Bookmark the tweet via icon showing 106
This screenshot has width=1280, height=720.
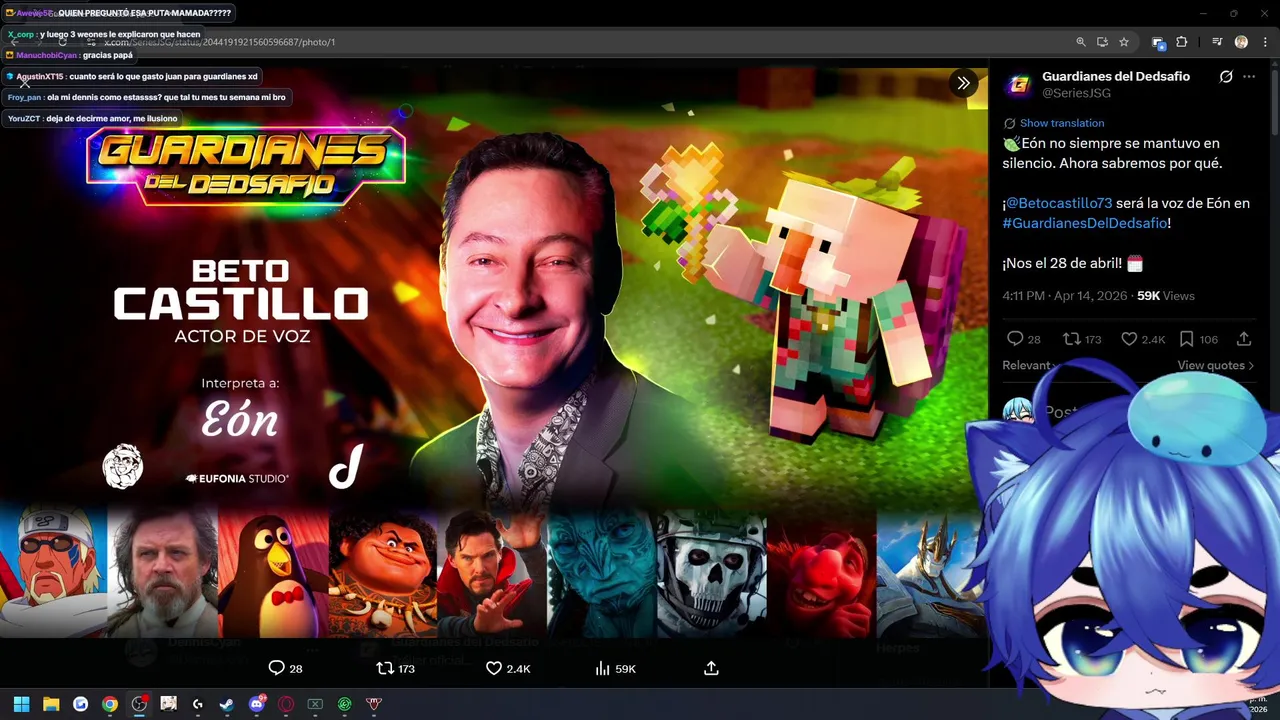1198,339
